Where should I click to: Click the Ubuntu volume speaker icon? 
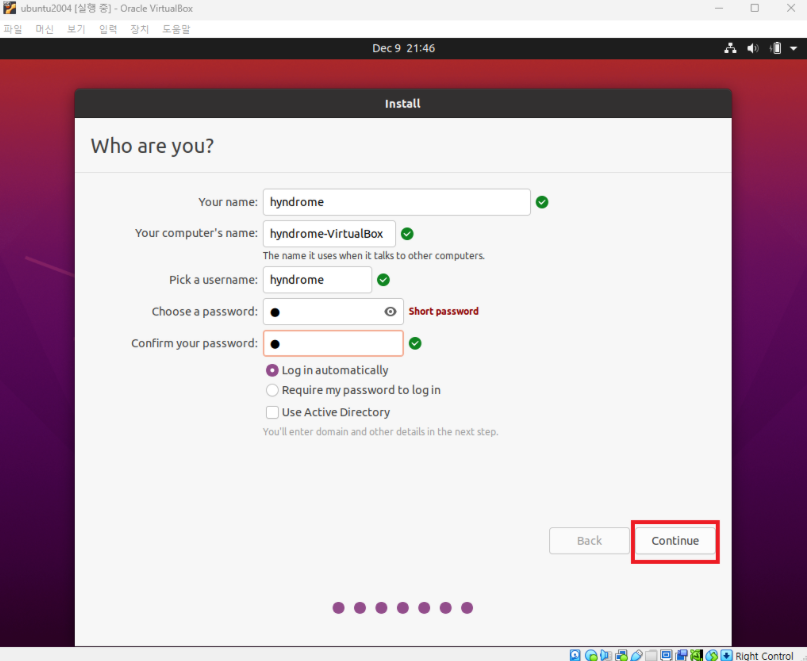pos(752,48)
